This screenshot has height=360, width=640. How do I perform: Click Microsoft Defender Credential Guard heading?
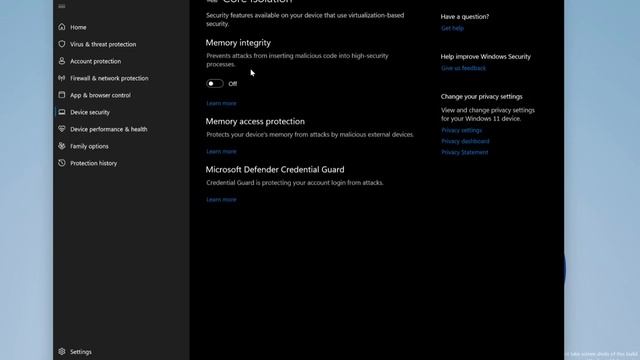pos(275,169)
